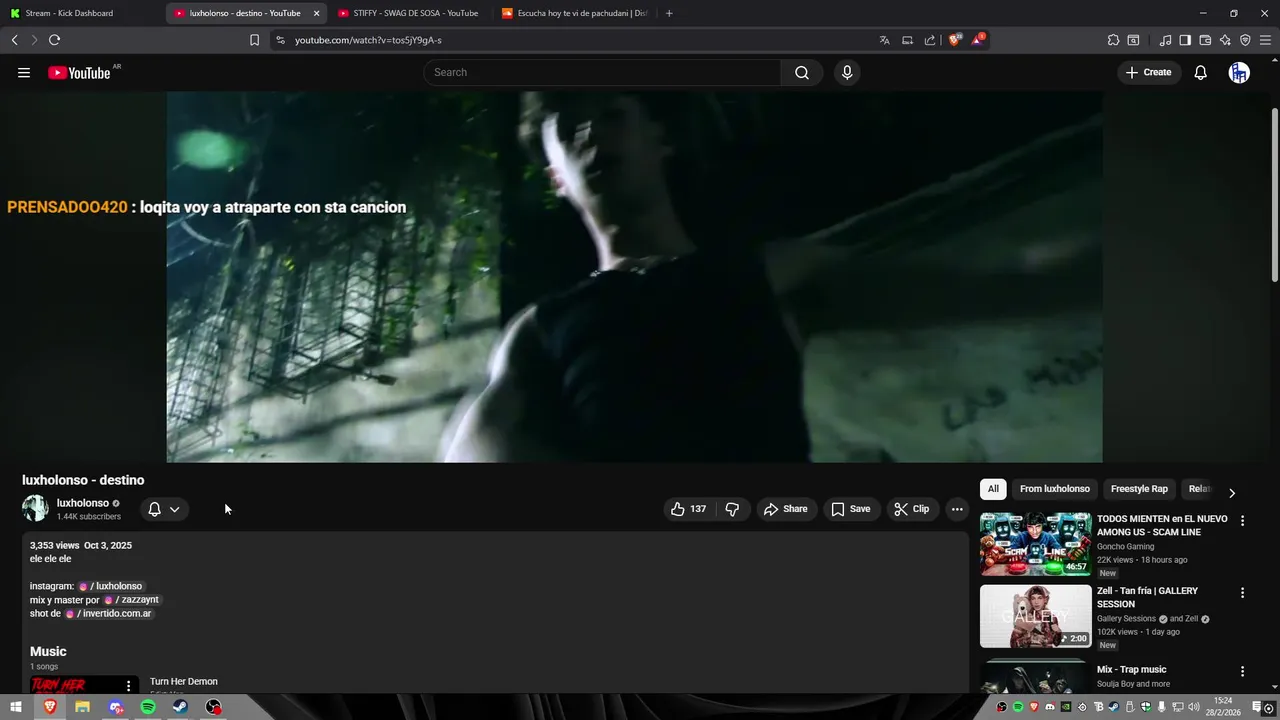Bookmark this page icon
Screen dimensions: 1280x720
[x=254, y=40]
